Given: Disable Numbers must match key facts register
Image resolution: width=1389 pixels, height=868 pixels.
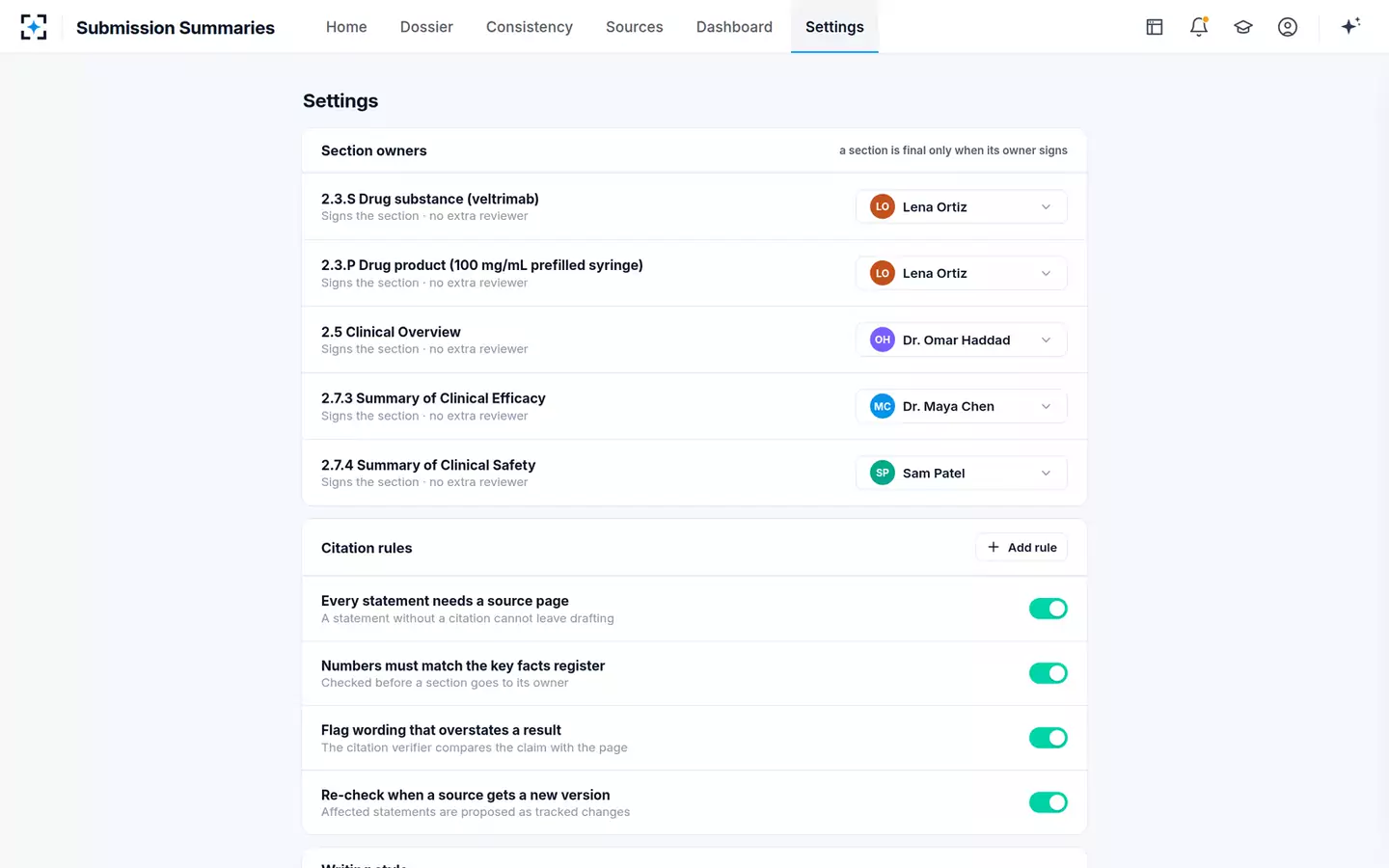Looking at the screenshot, I should click(1049, 673).
